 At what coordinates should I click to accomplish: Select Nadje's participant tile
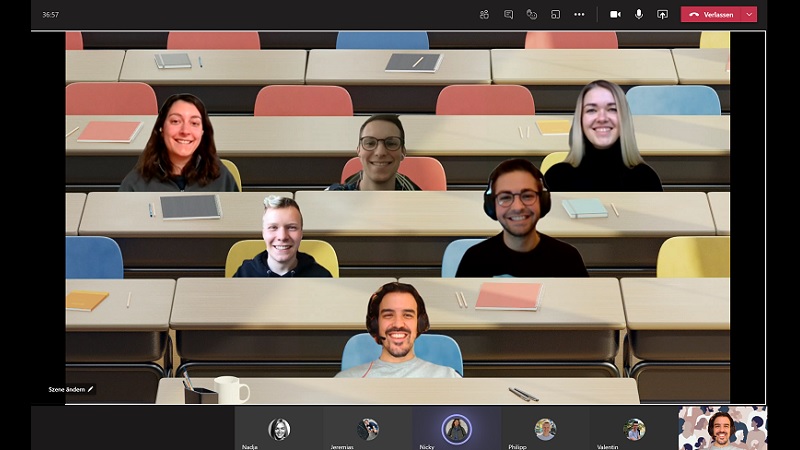coord(279,429)
